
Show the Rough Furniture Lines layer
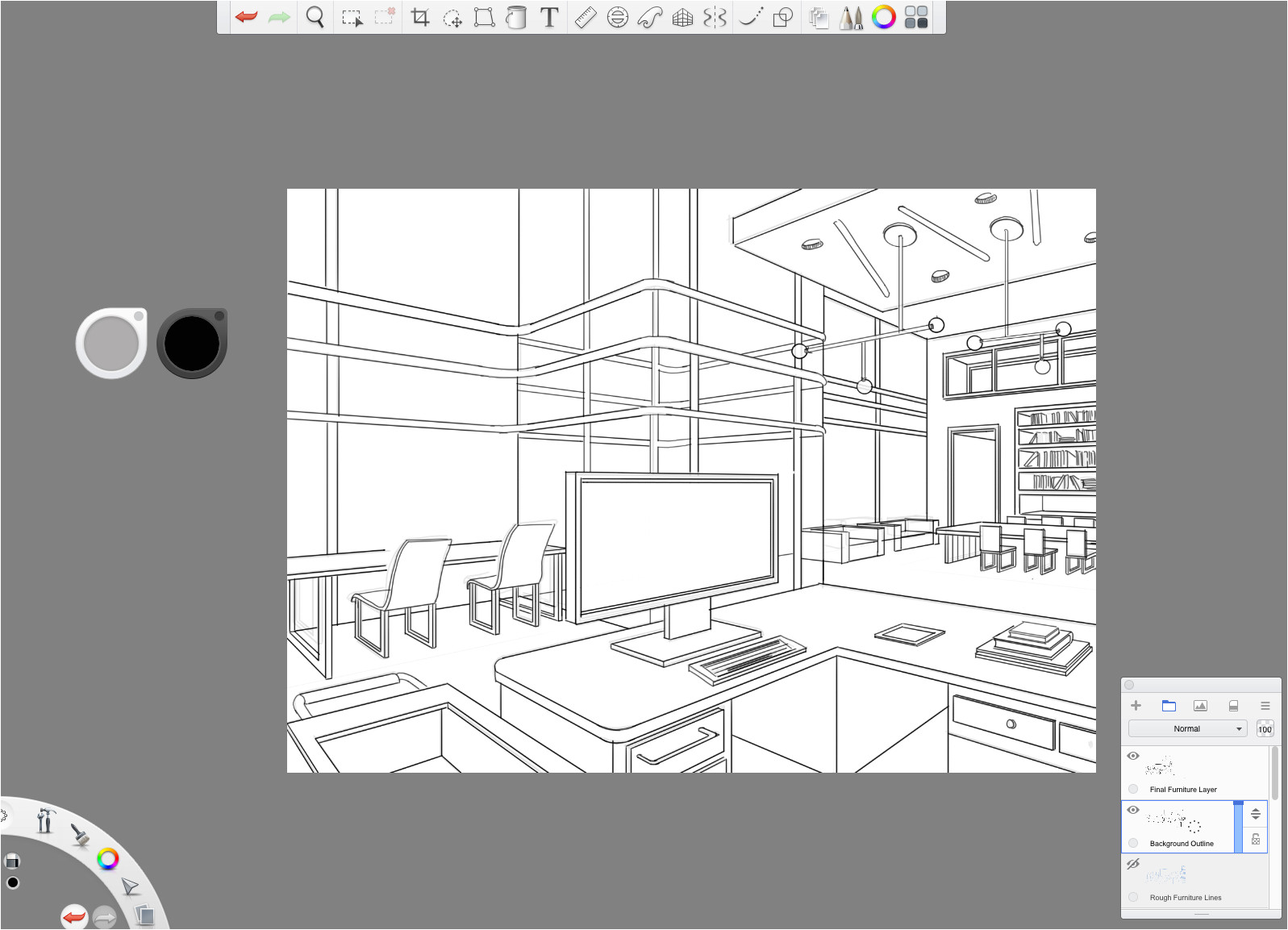[1133, 864]
